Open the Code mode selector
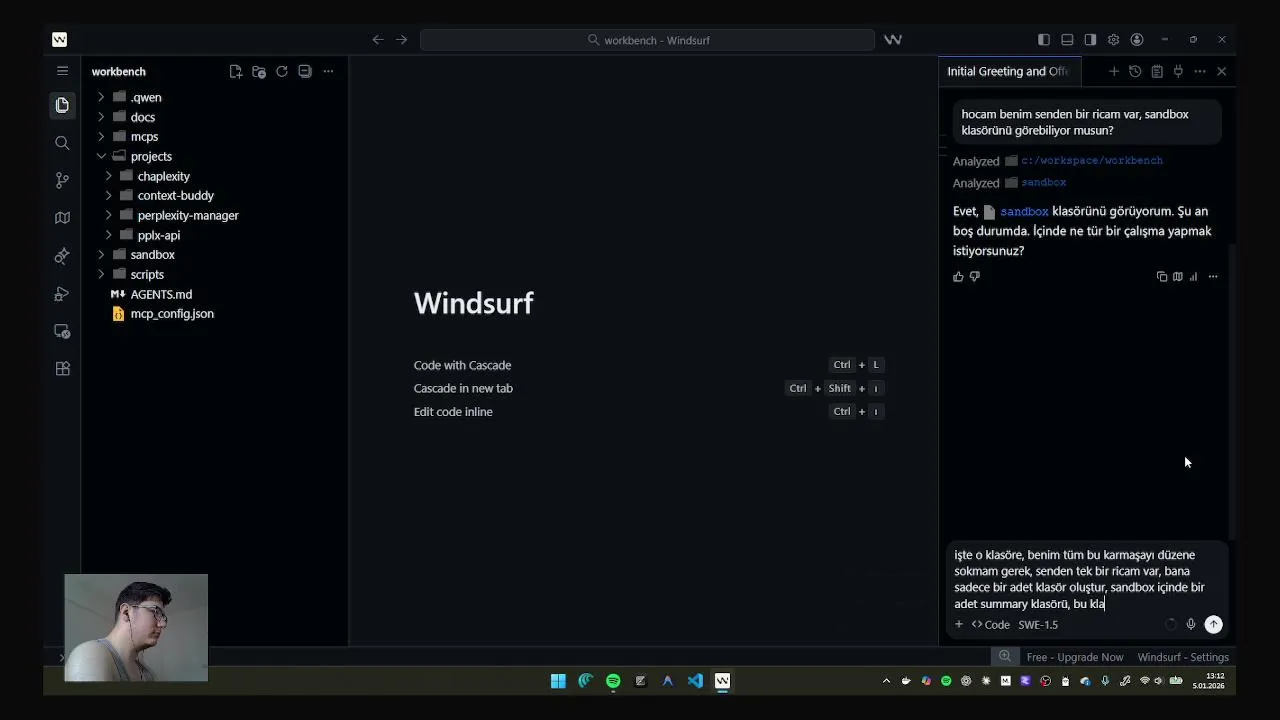 tap(991, 624)
